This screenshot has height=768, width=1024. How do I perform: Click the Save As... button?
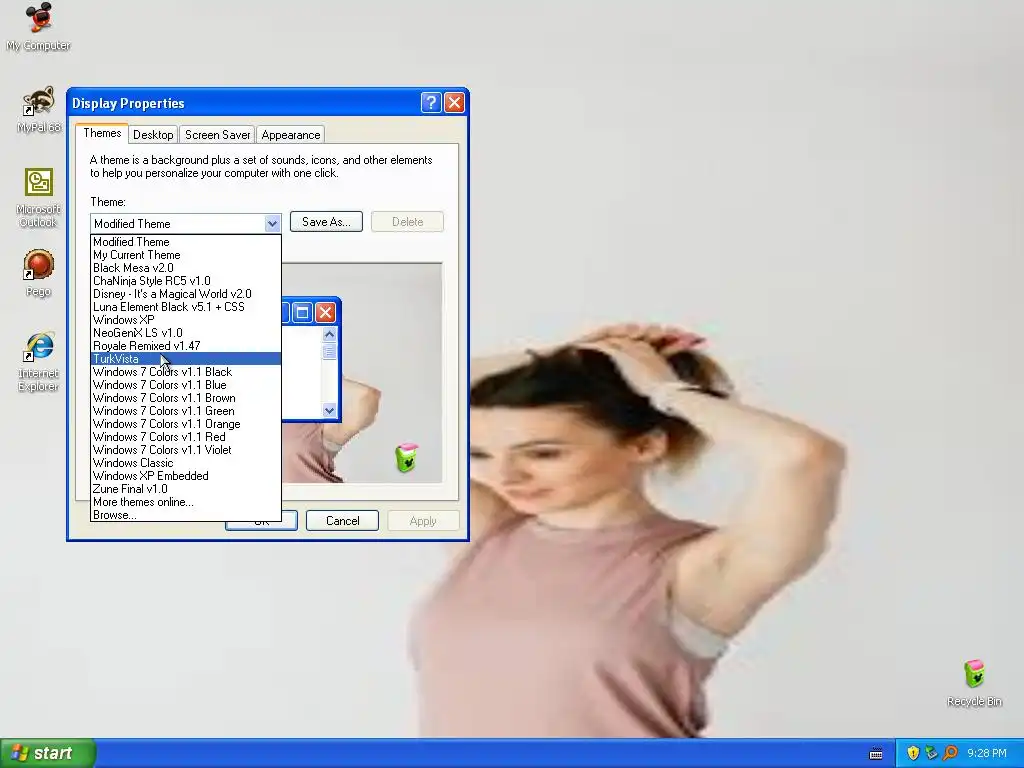326,222
